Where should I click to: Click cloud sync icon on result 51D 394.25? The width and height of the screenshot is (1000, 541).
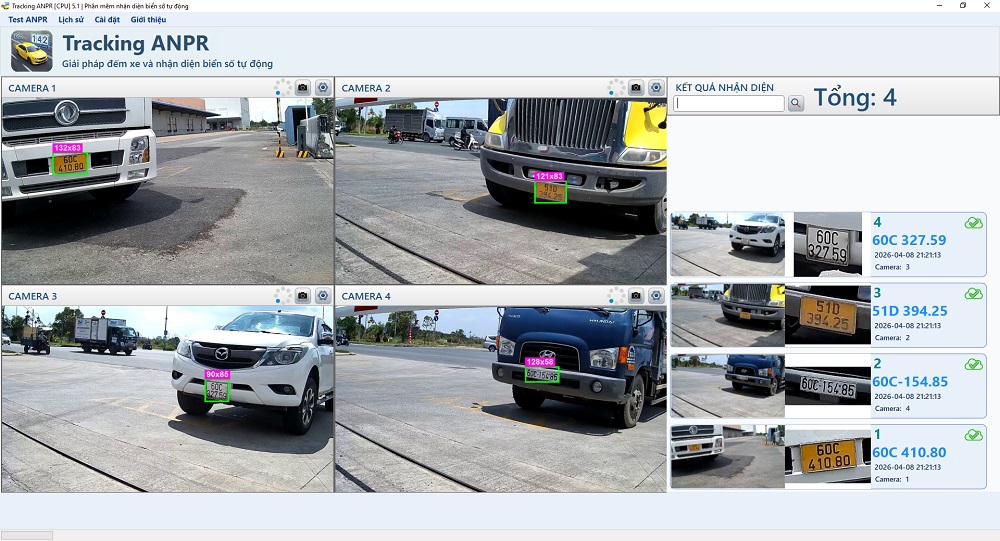[973, 293]
